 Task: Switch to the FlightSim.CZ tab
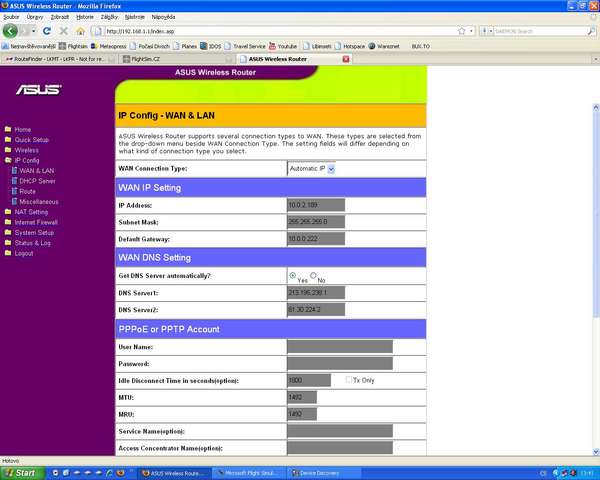click(176, 59)
